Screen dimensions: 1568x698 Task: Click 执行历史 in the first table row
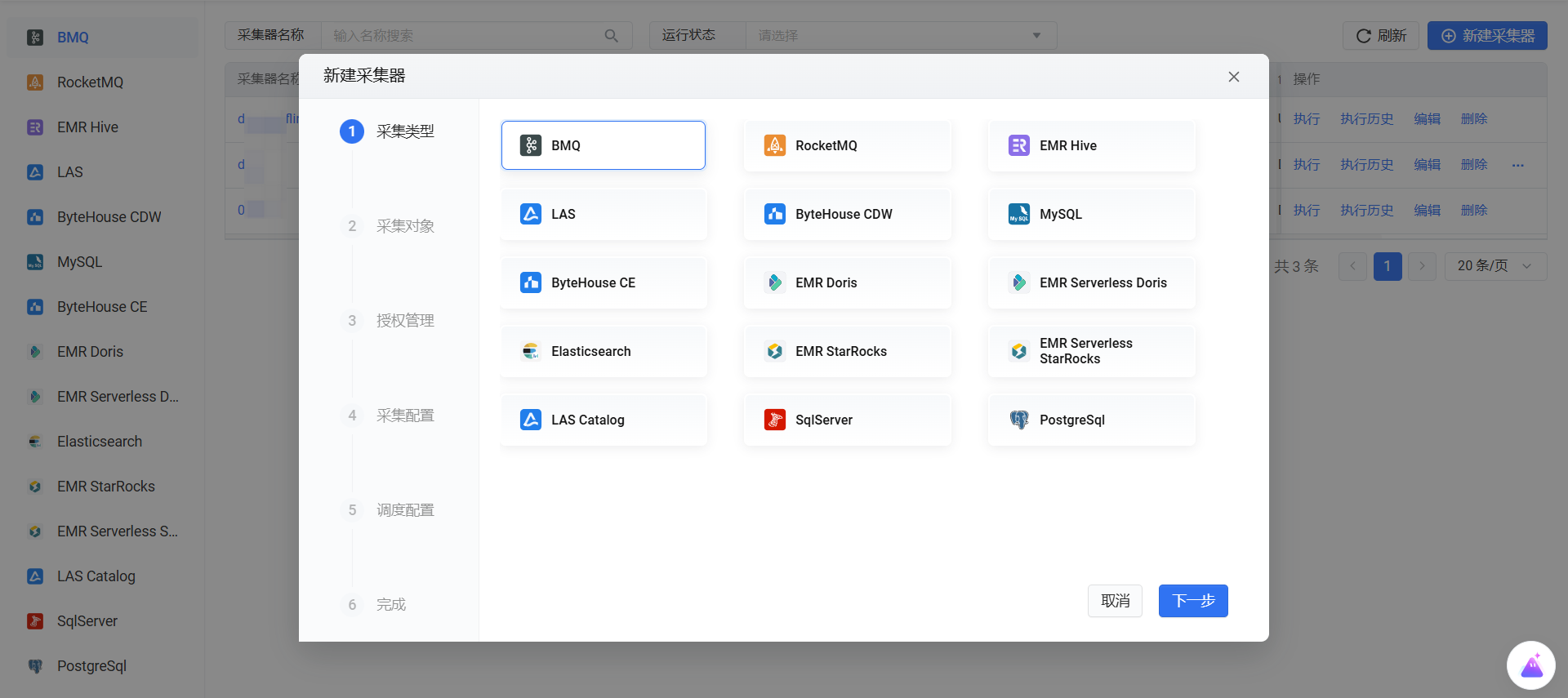point(1366,119)
